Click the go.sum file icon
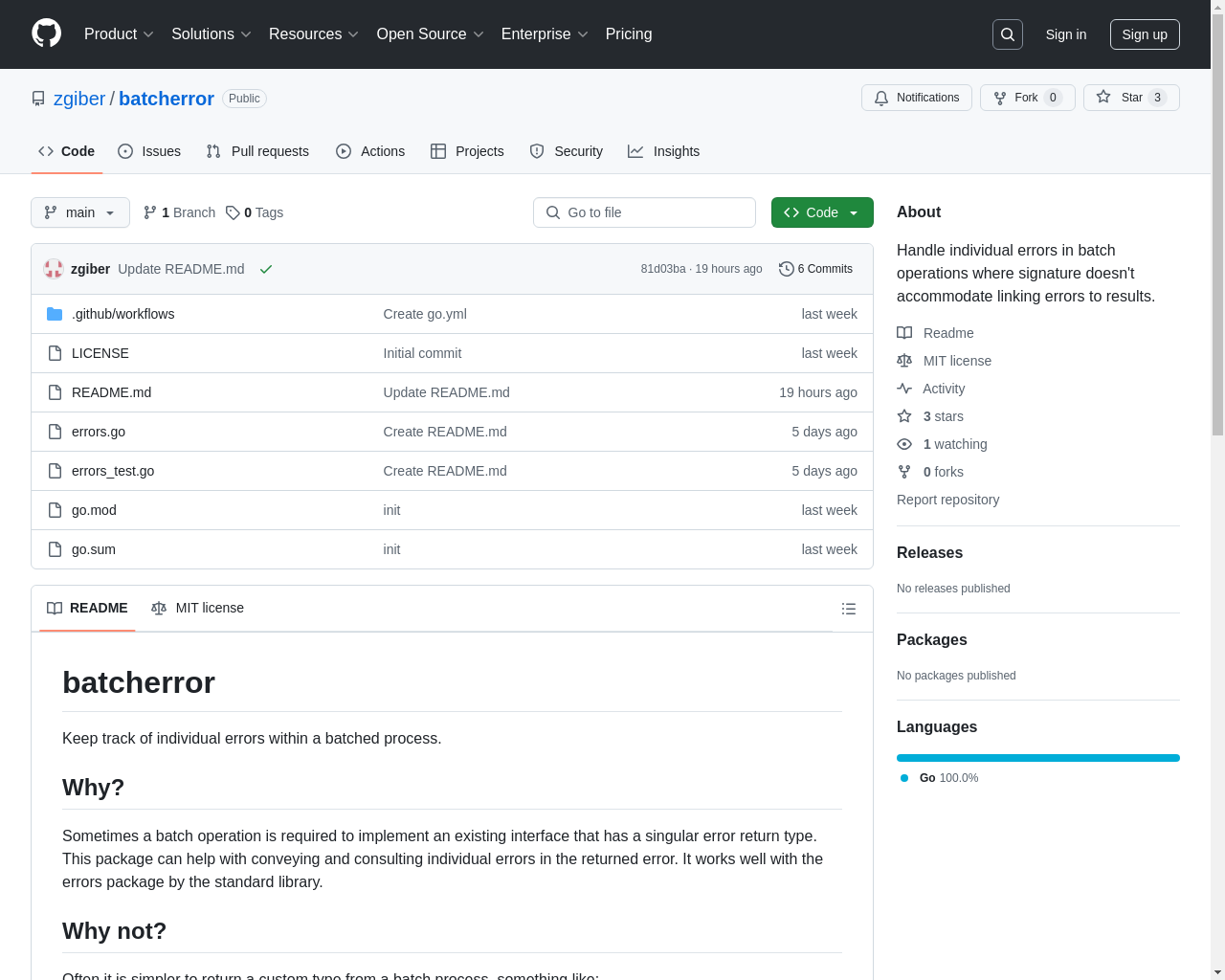This screenshot has width=1225, height=980. (x=55, y=549)
